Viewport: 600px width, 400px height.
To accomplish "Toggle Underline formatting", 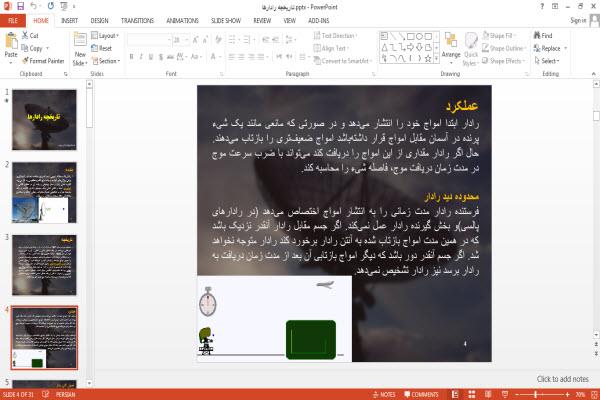I will coord(151,57).
